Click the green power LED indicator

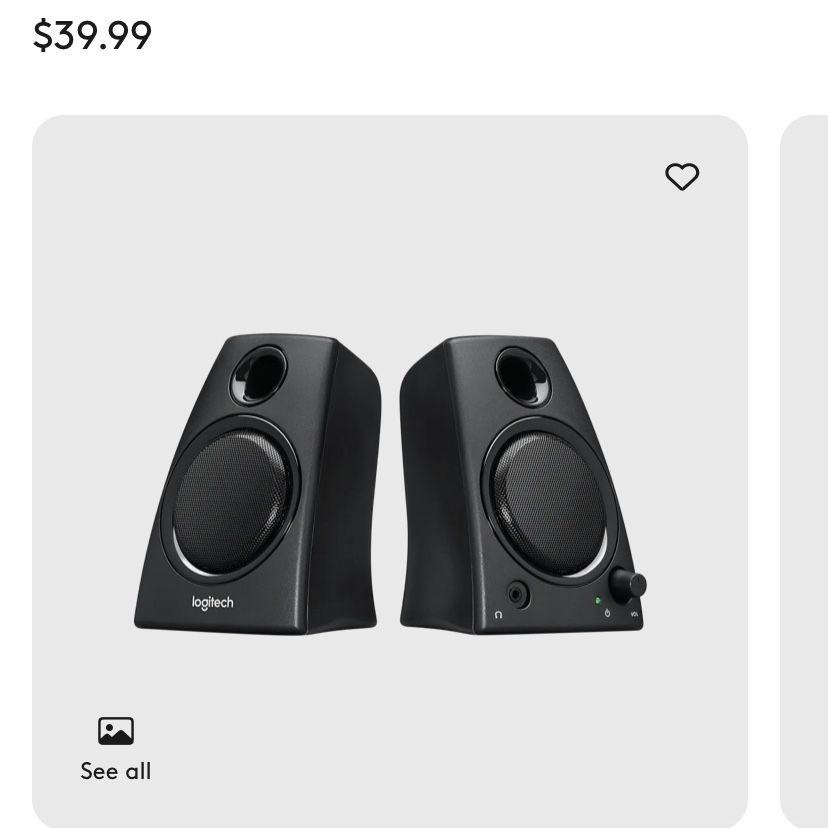click(598, 600)
